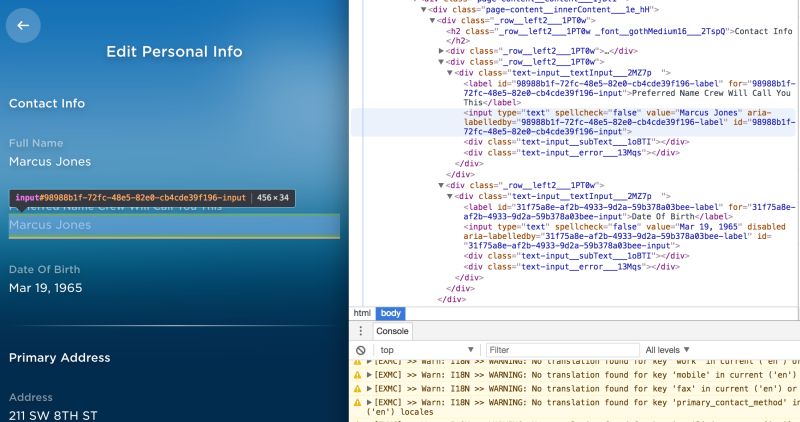The image size is (800, 422).
Task: Go back using the arrow button
Action: [23, 26]
